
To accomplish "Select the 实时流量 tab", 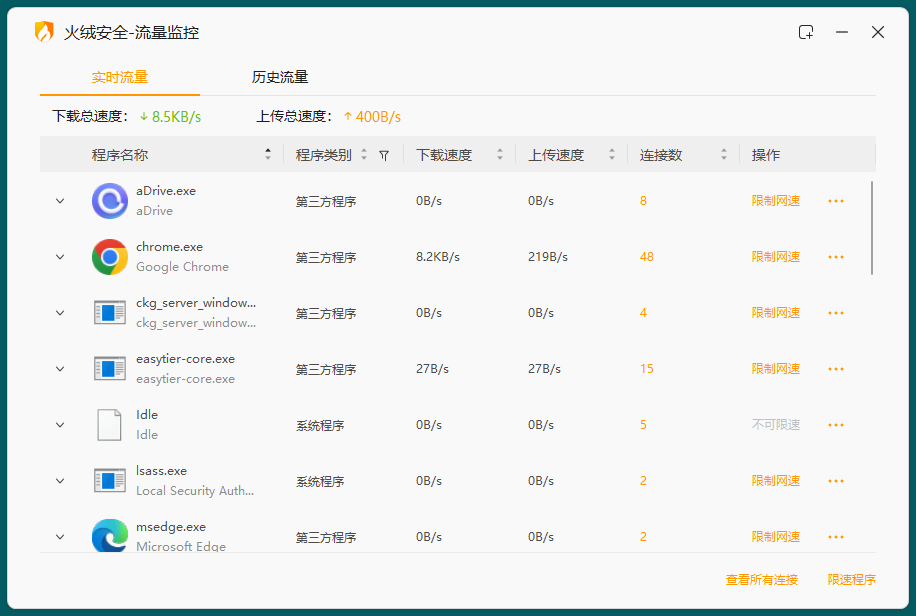I will [120, 77].
